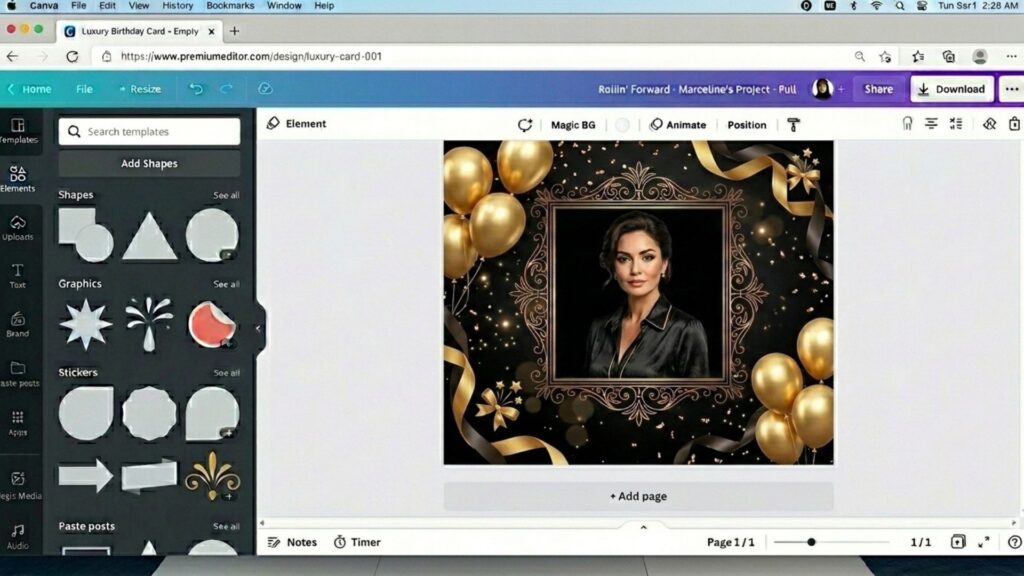
Task: Click the user avatar in header
Action: point(822,89)
